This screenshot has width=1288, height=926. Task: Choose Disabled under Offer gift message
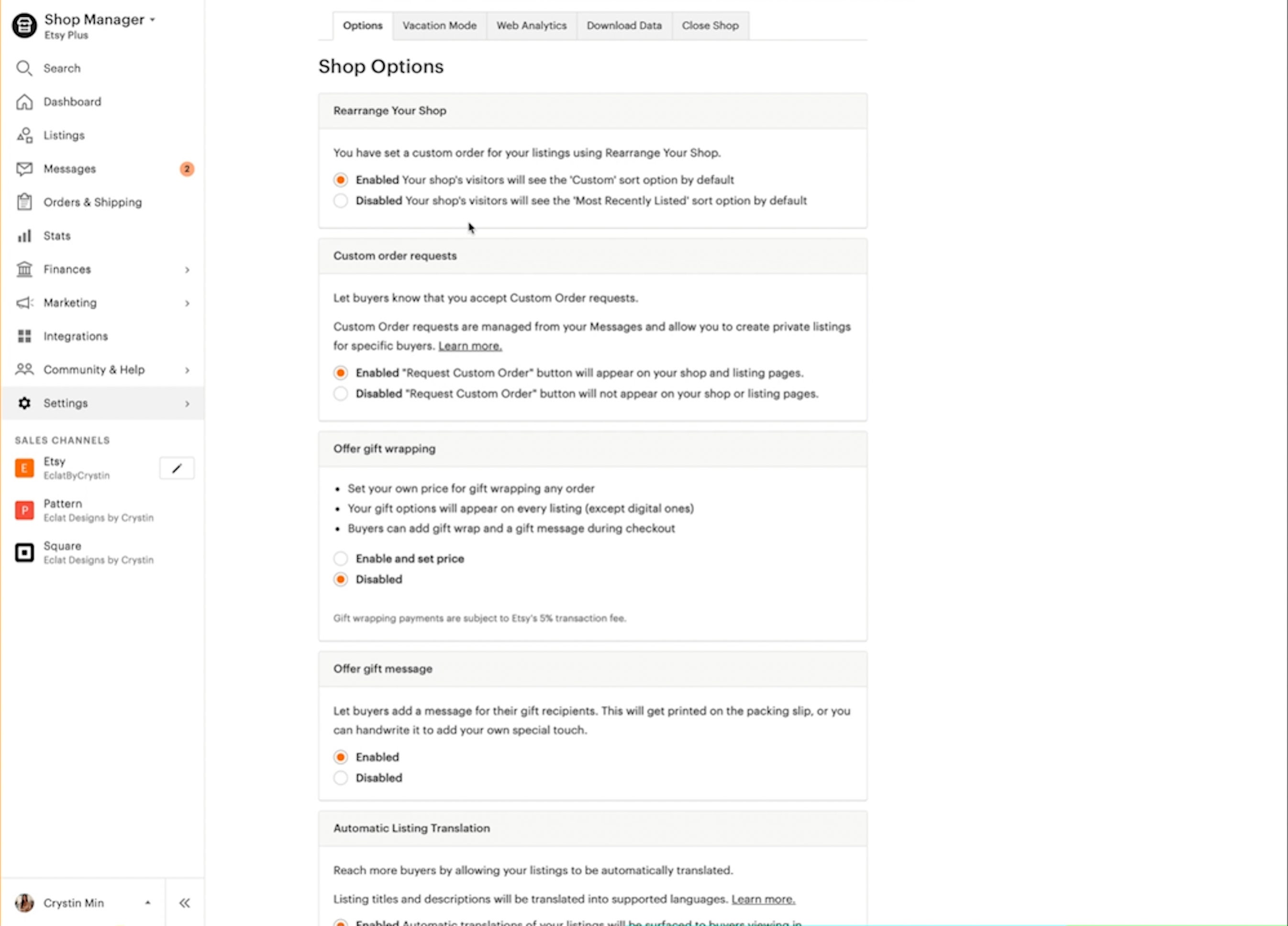(340, 778)
